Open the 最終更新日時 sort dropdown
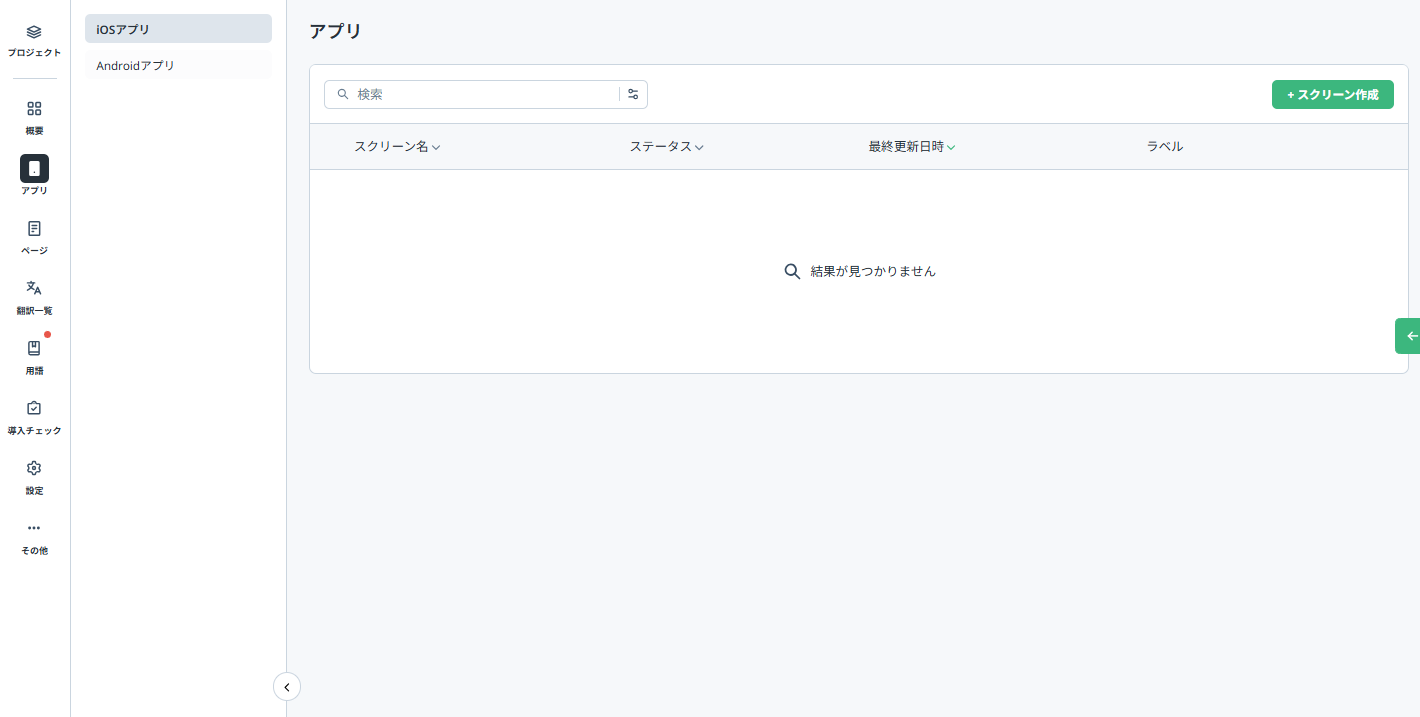This screenshot has height=717, width=1420. 951,146
